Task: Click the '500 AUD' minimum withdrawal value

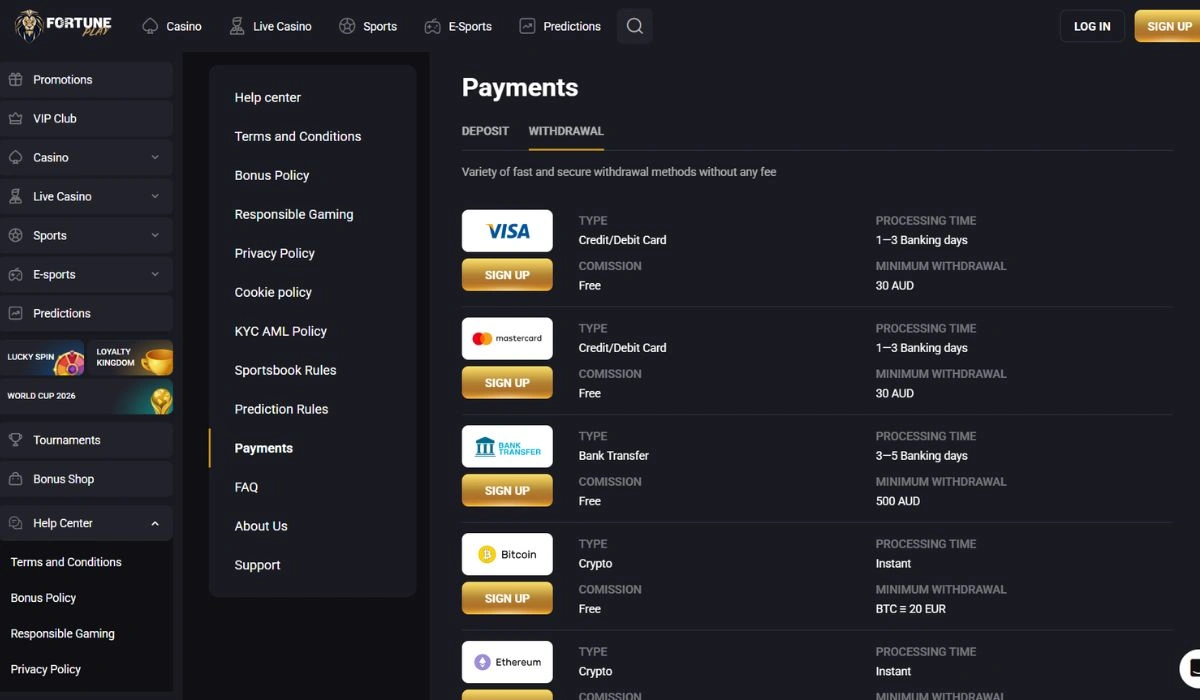Action: (x=898, y=501)
